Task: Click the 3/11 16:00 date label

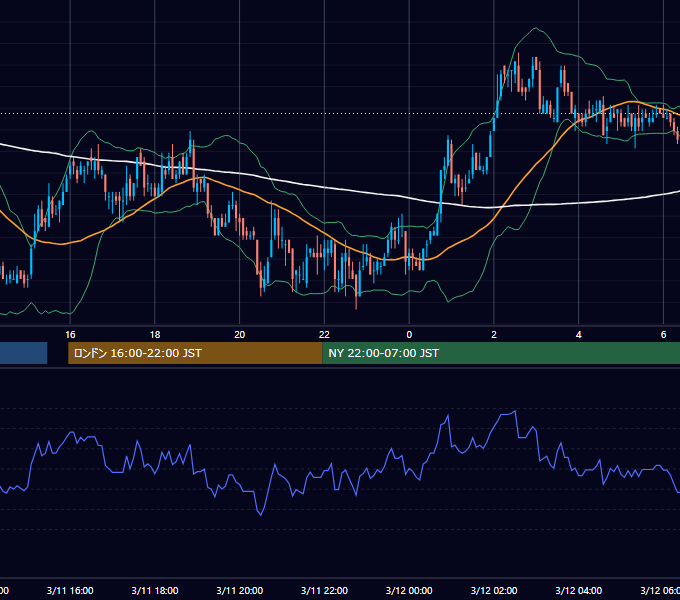Action: point(70,590)
